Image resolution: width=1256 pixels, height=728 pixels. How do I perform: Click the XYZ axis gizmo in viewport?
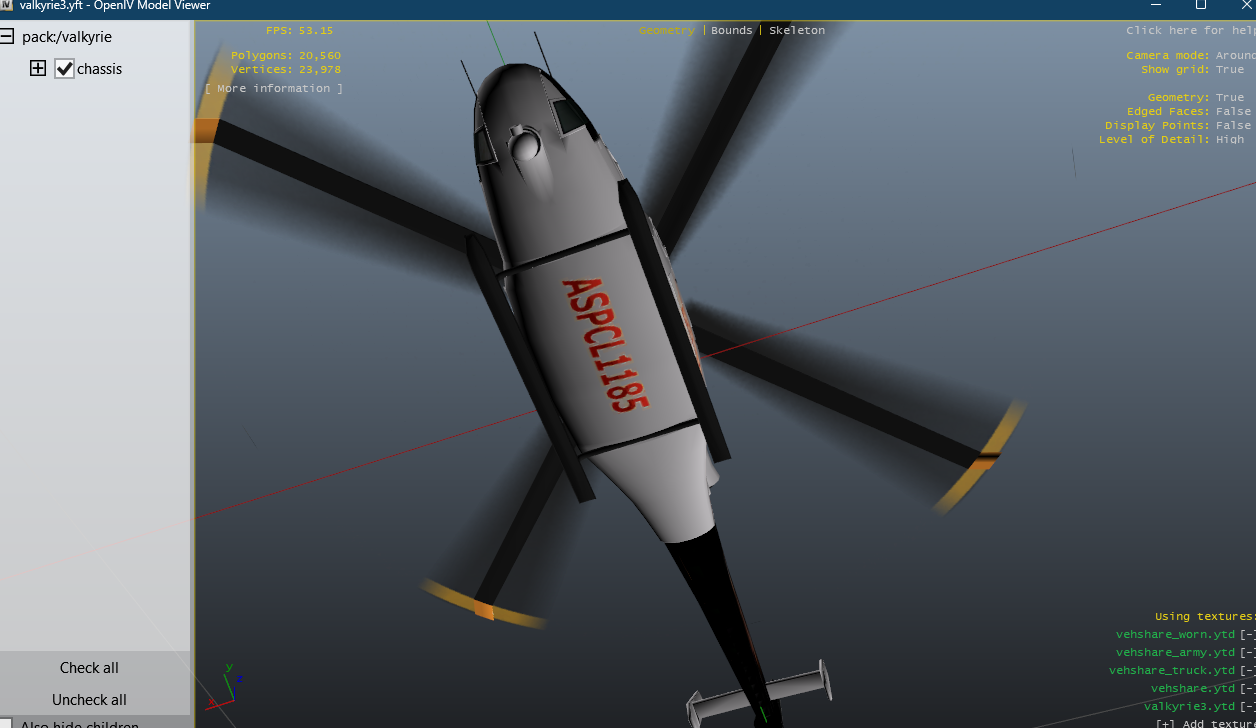[x=230, y=682]
